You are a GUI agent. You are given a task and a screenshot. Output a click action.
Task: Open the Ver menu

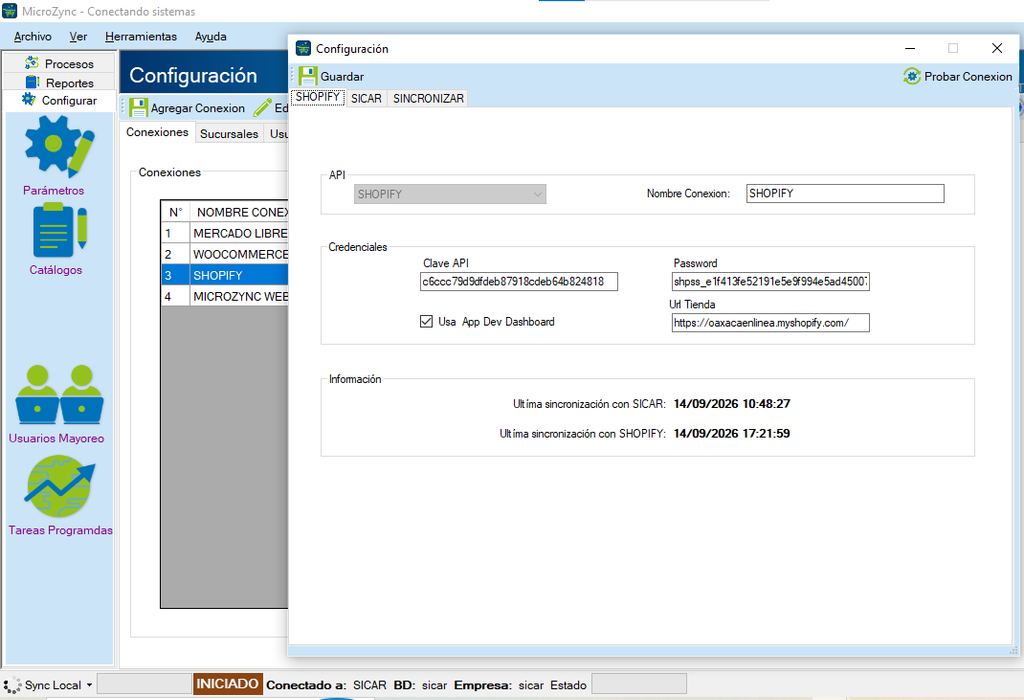78,37
